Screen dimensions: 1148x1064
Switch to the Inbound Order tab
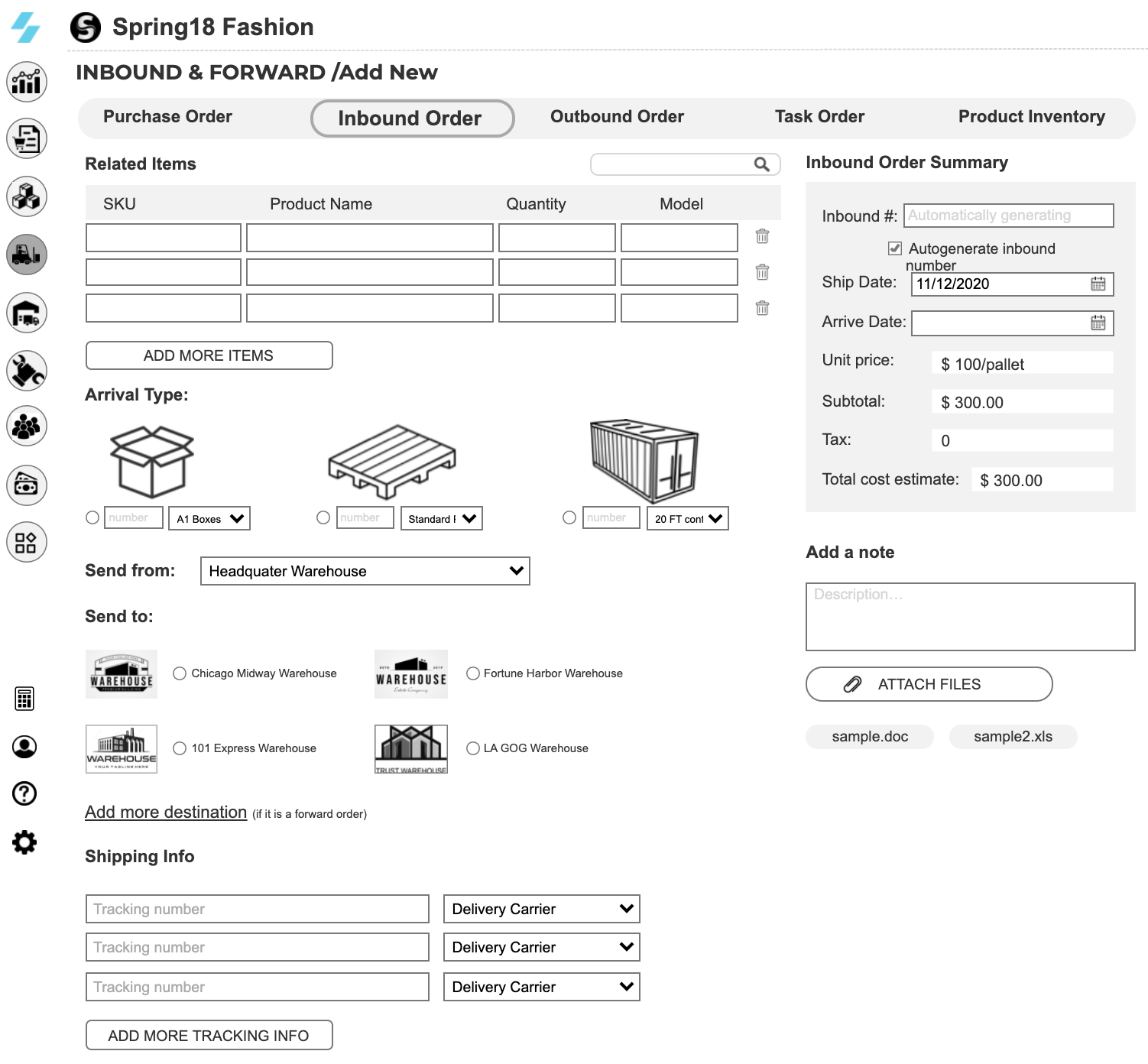[x=412, y=118]
